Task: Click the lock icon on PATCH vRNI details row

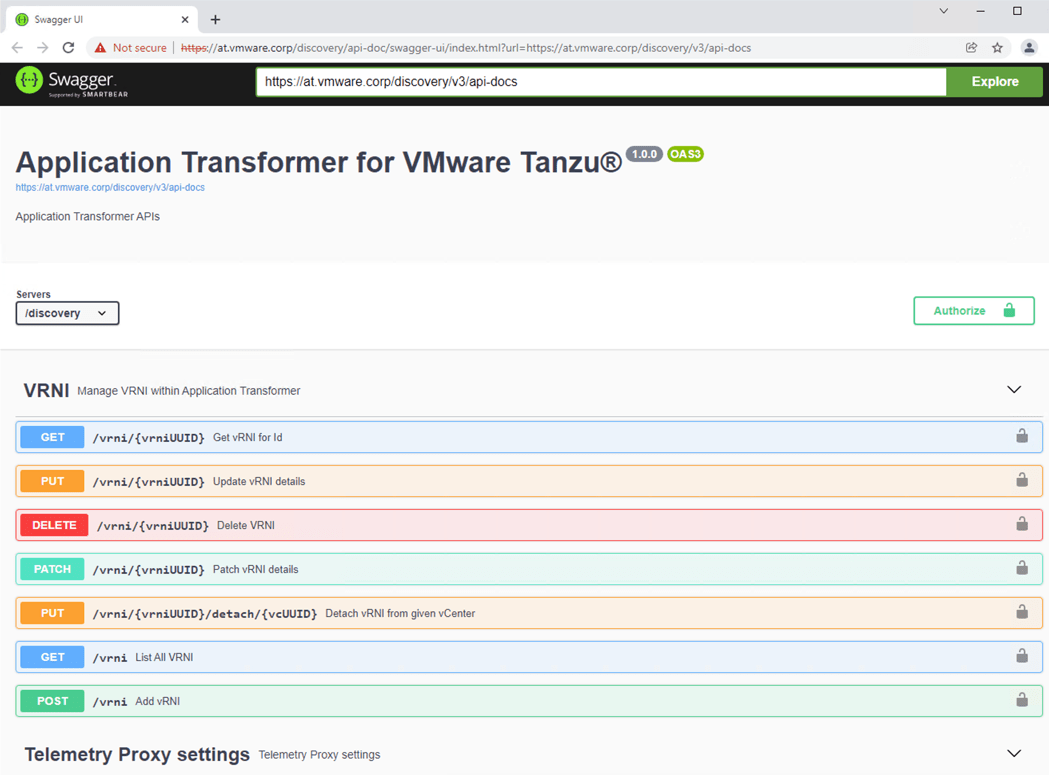Action: pos(1021,569)
